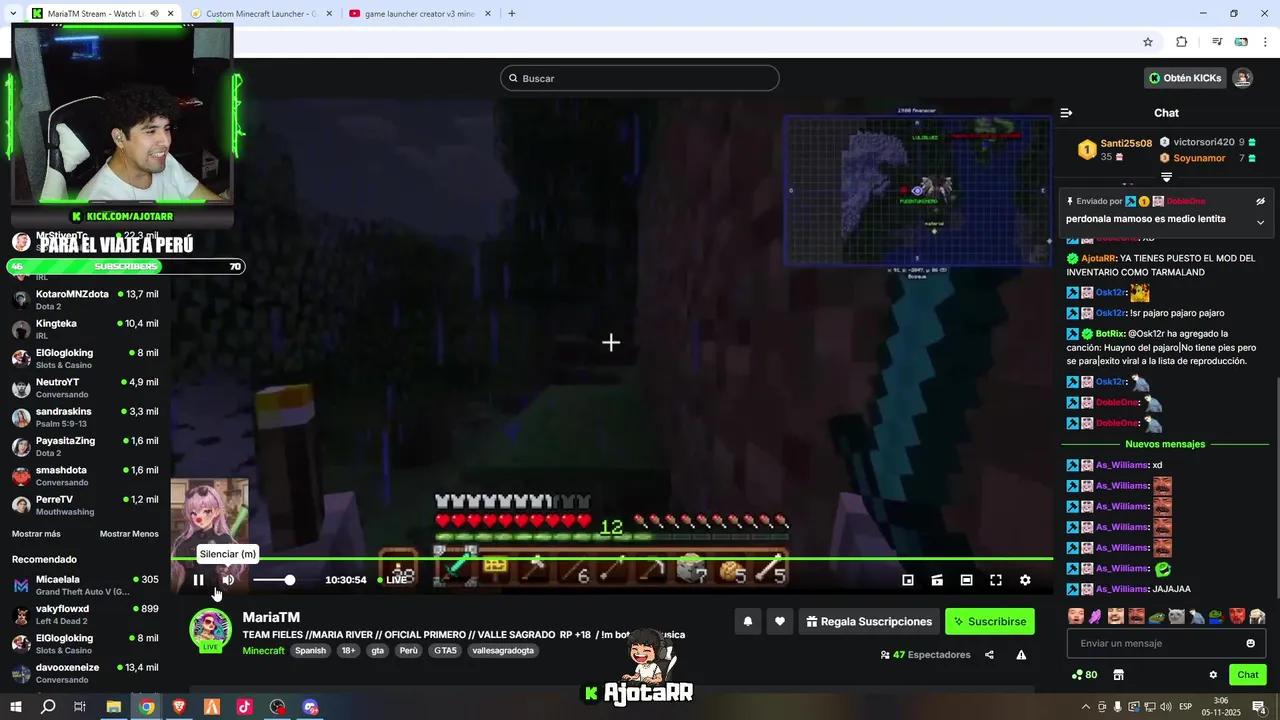Screen dimensions: 1280x720
Task: Open ElGlogloking Slots & Casino channel under Recomendado
Action: [85, 643]
